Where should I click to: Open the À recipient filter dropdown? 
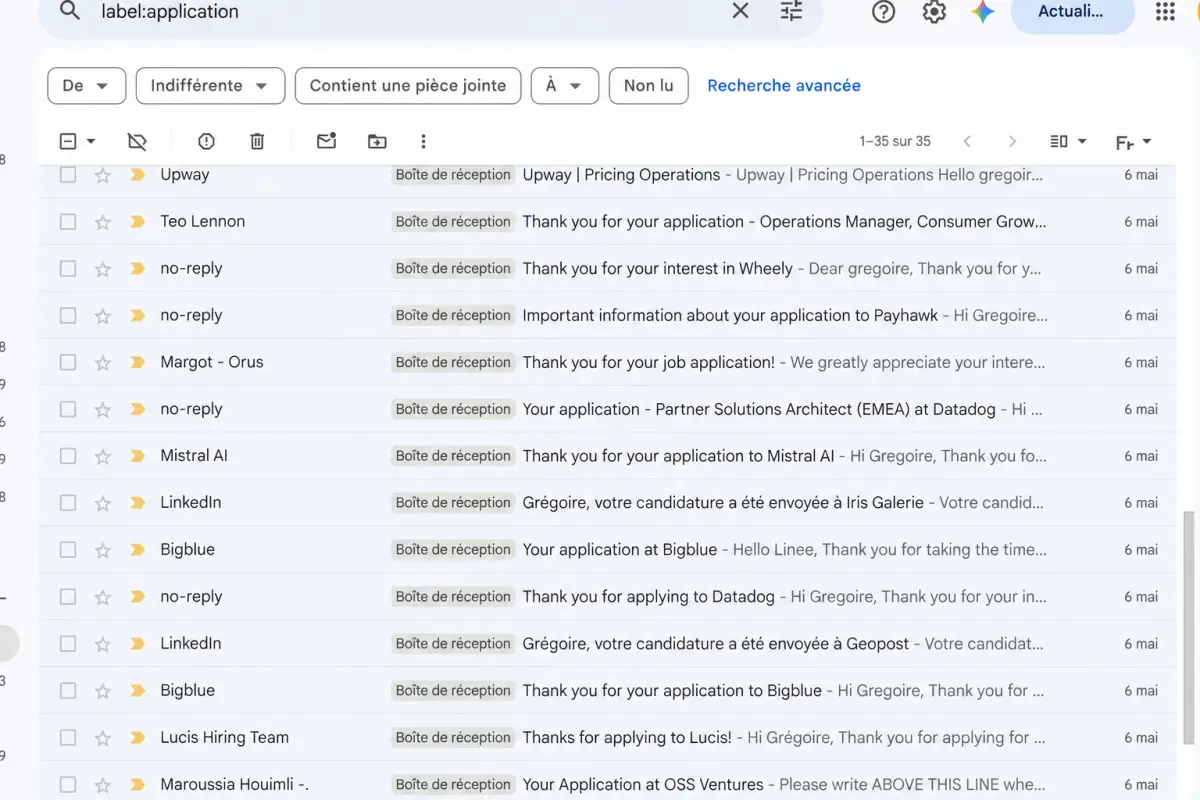point(564,86)
